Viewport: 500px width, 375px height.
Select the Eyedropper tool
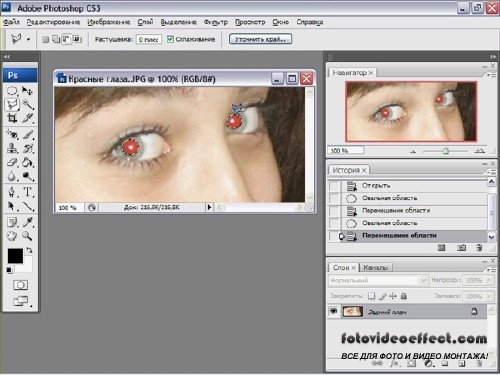pos(27,222)
